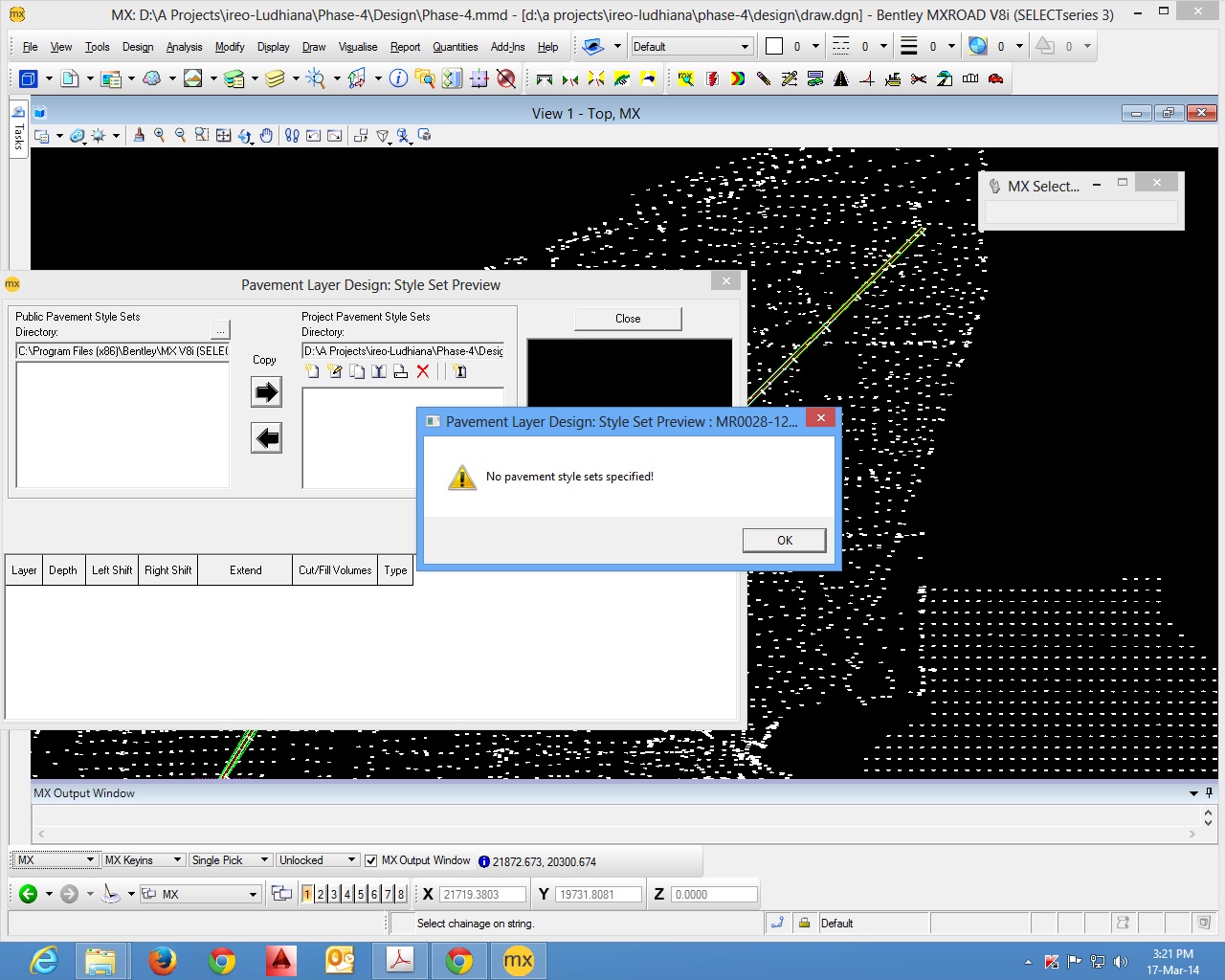Open the Analysis menu
This screenshot has width=1225, height=980.
184,47
